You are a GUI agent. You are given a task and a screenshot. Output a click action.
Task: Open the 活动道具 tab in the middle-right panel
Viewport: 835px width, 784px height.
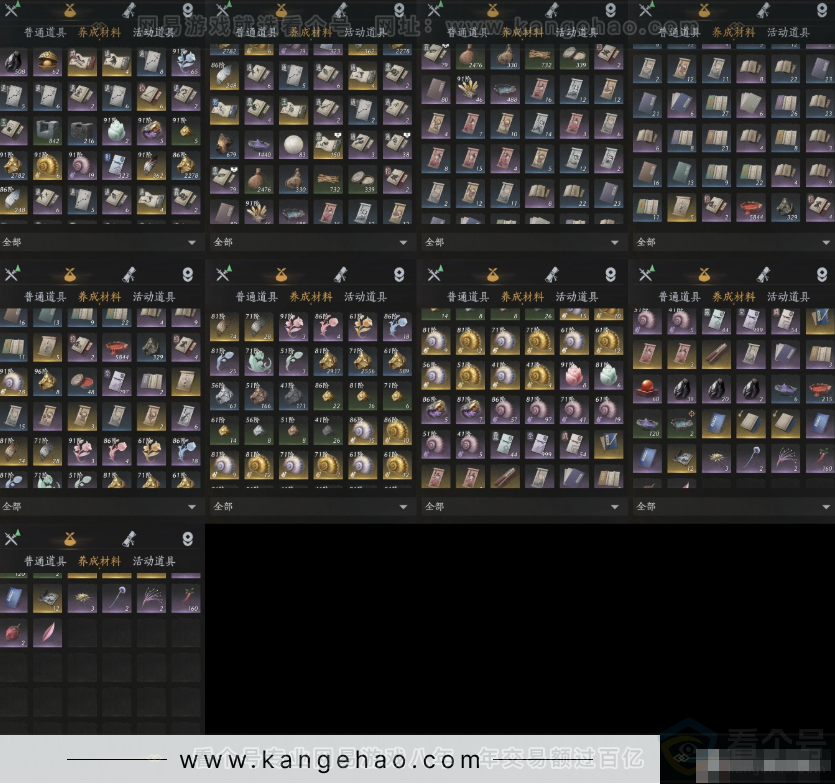788,297
